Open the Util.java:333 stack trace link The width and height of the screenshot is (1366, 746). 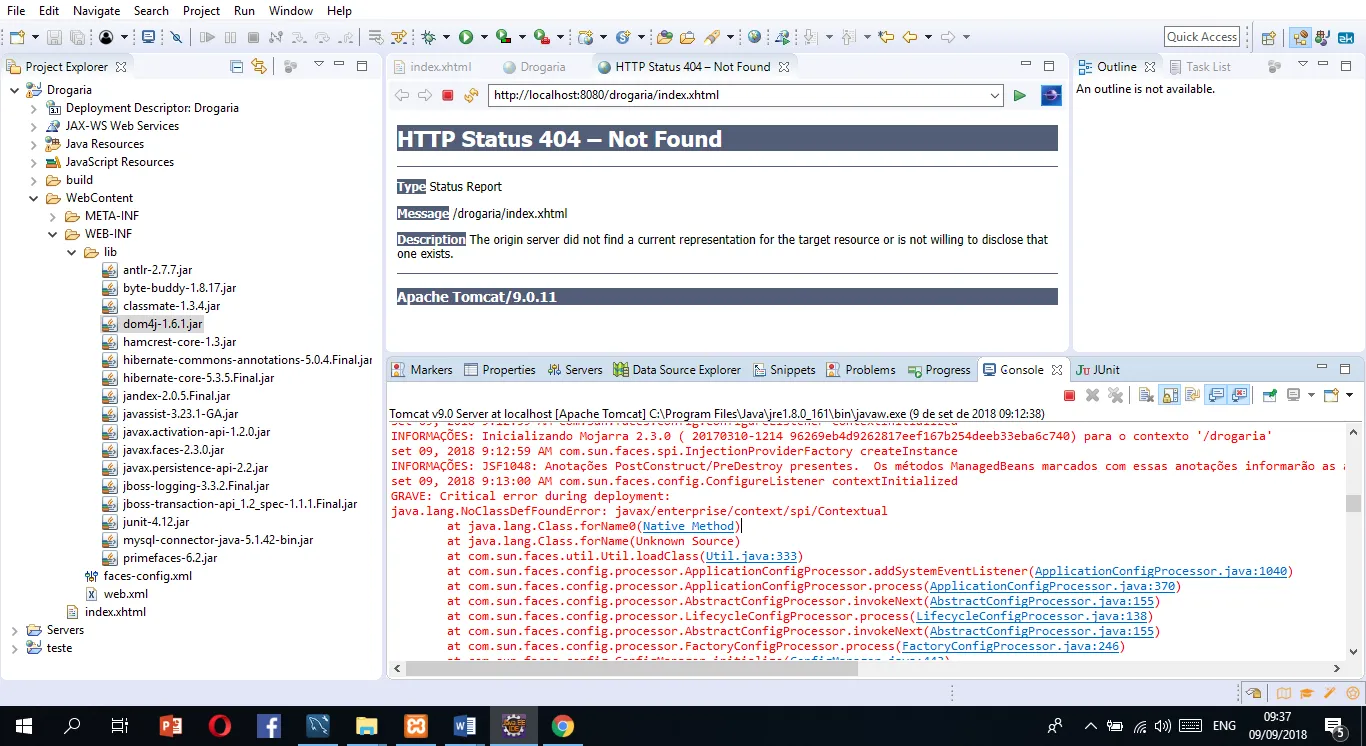[750, 556]
